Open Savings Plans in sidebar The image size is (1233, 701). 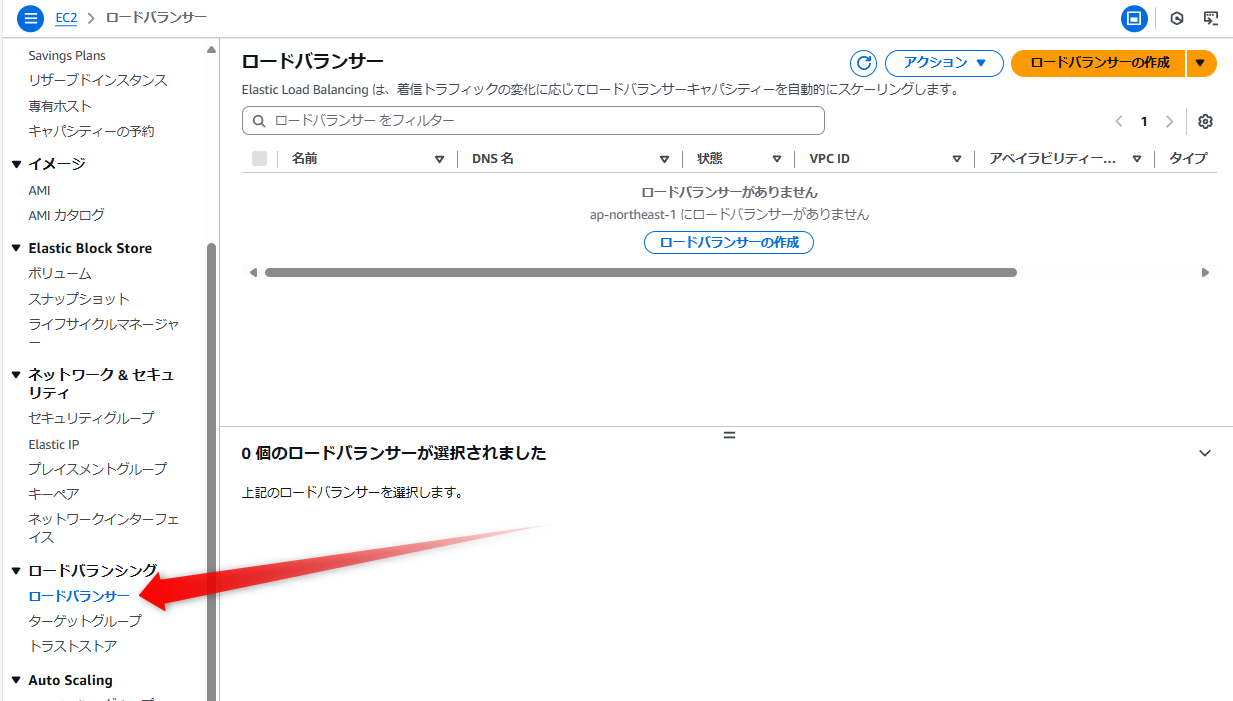(x=67, y=55)
